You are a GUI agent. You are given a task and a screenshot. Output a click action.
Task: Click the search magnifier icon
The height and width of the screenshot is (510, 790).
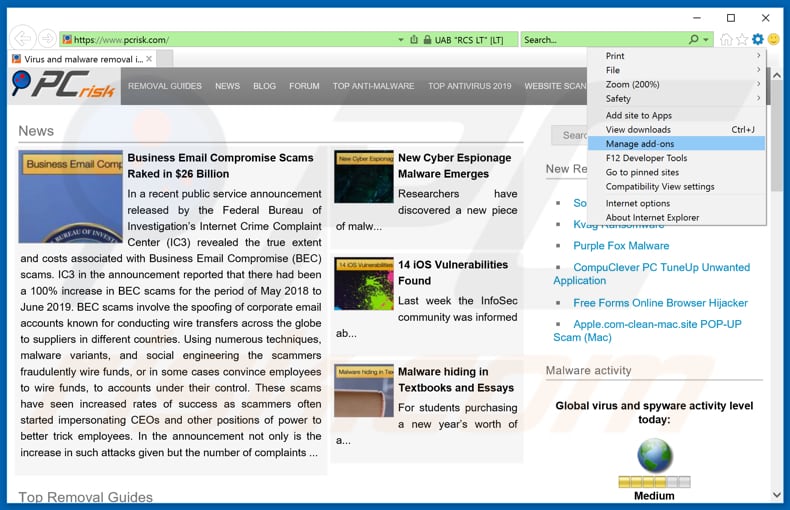click(694, 39)
